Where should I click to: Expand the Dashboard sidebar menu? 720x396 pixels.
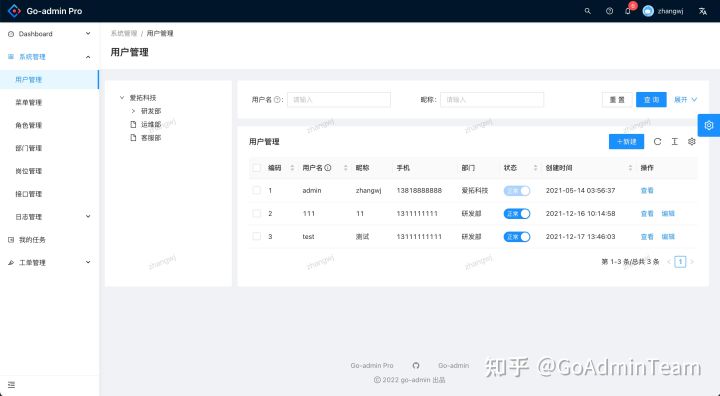(49, 34)
